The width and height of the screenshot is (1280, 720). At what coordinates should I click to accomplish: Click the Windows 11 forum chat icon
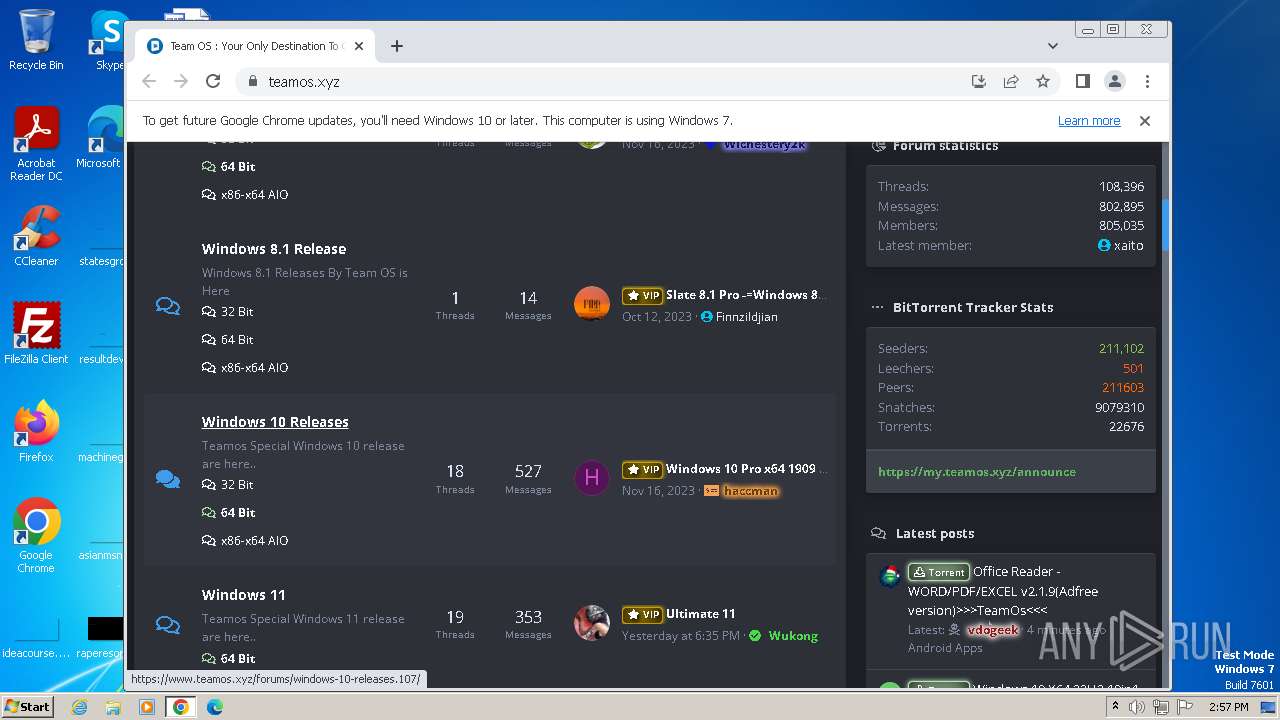168,626
